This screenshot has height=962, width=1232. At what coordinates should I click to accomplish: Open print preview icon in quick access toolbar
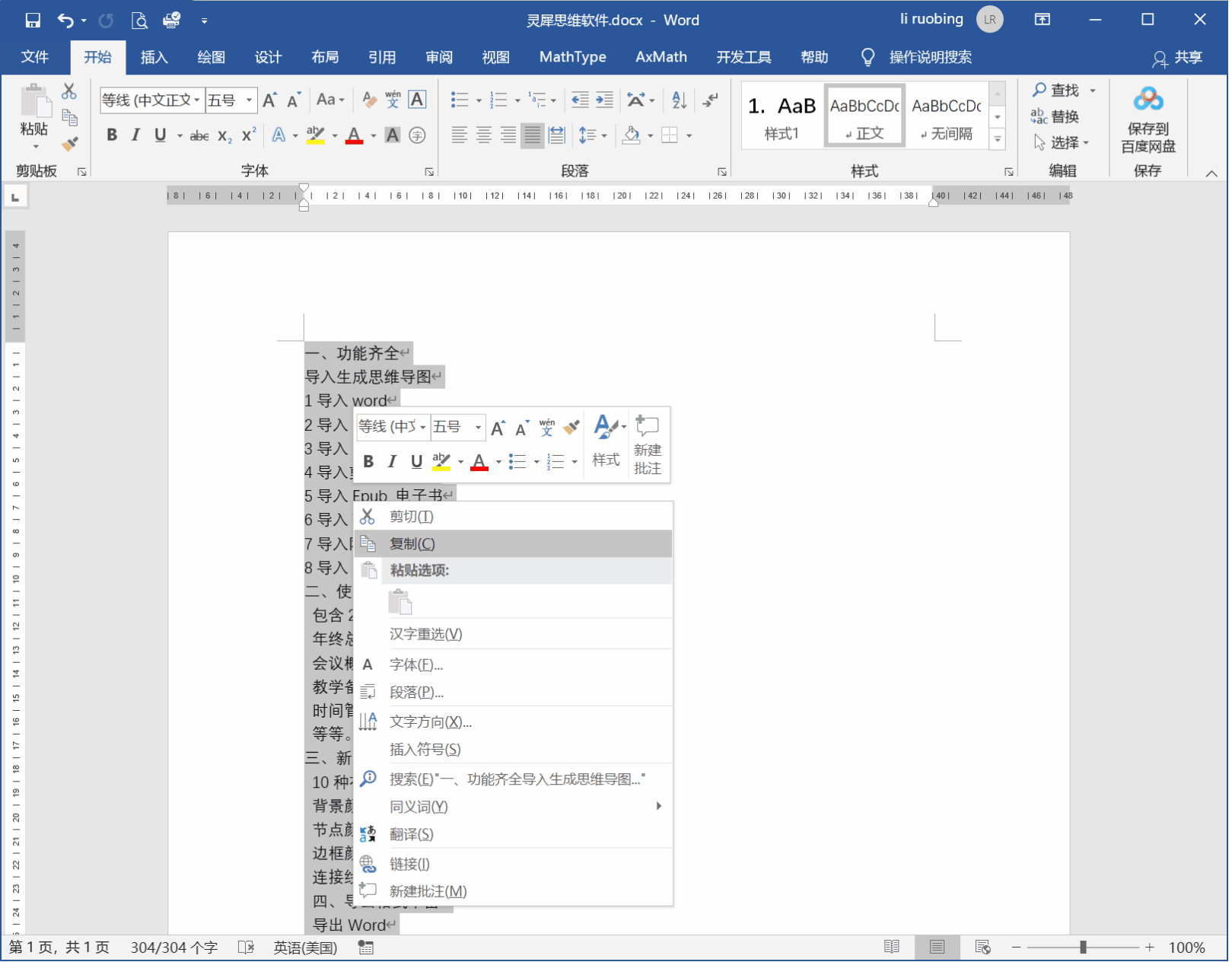pos(139,21)
